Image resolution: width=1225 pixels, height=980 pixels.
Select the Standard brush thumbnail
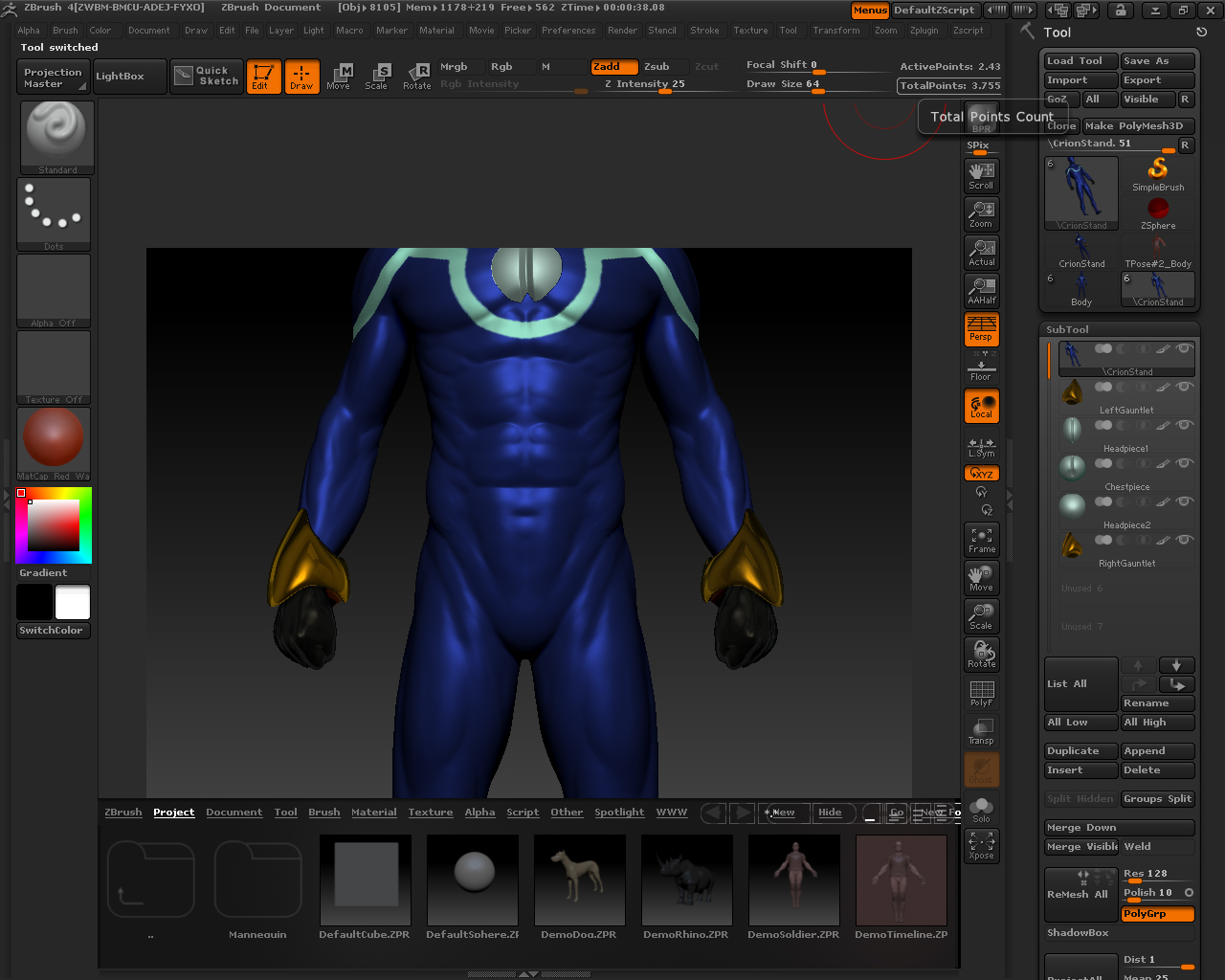[57, 137]
